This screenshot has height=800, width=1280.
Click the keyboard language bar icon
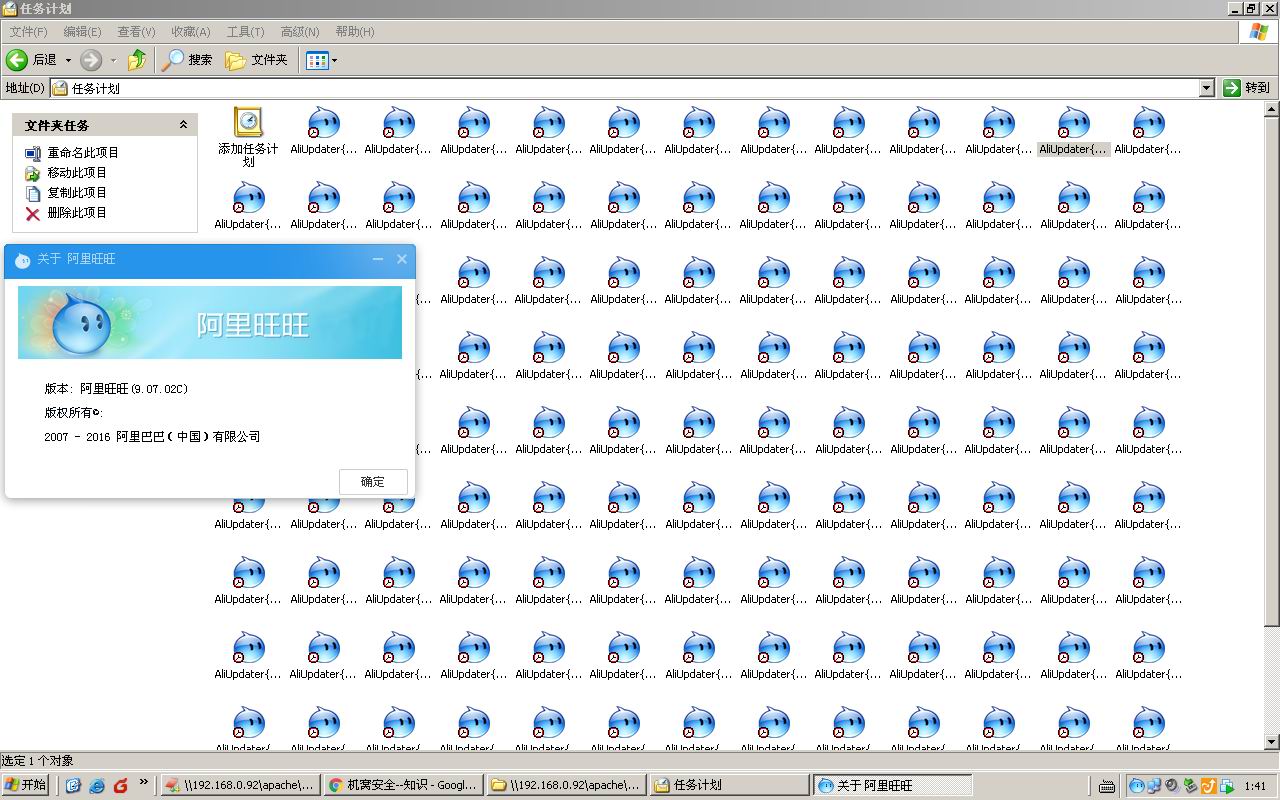1107,785
